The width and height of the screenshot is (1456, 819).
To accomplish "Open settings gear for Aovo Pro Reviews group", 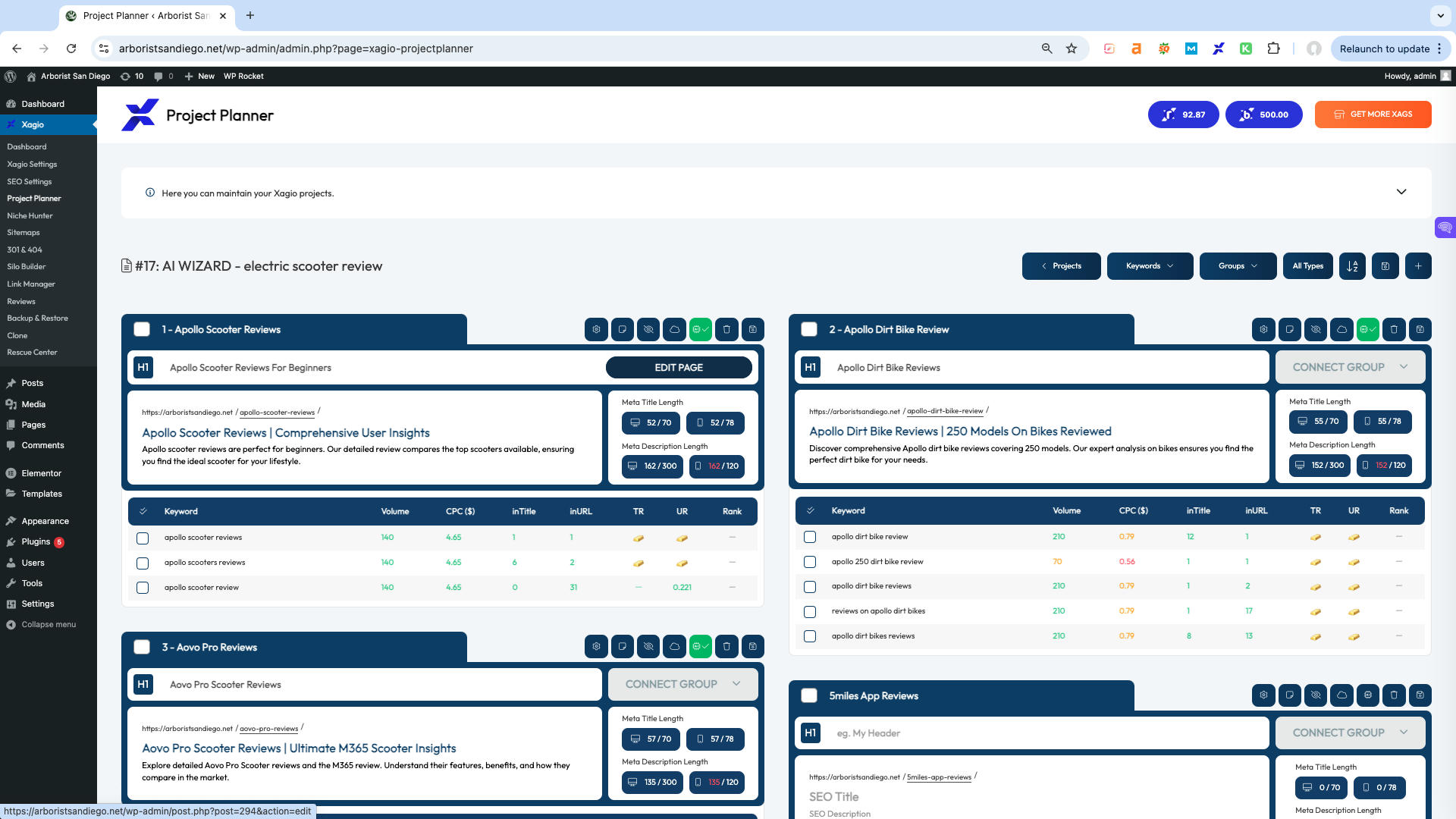I will click(x=596, y=646).
